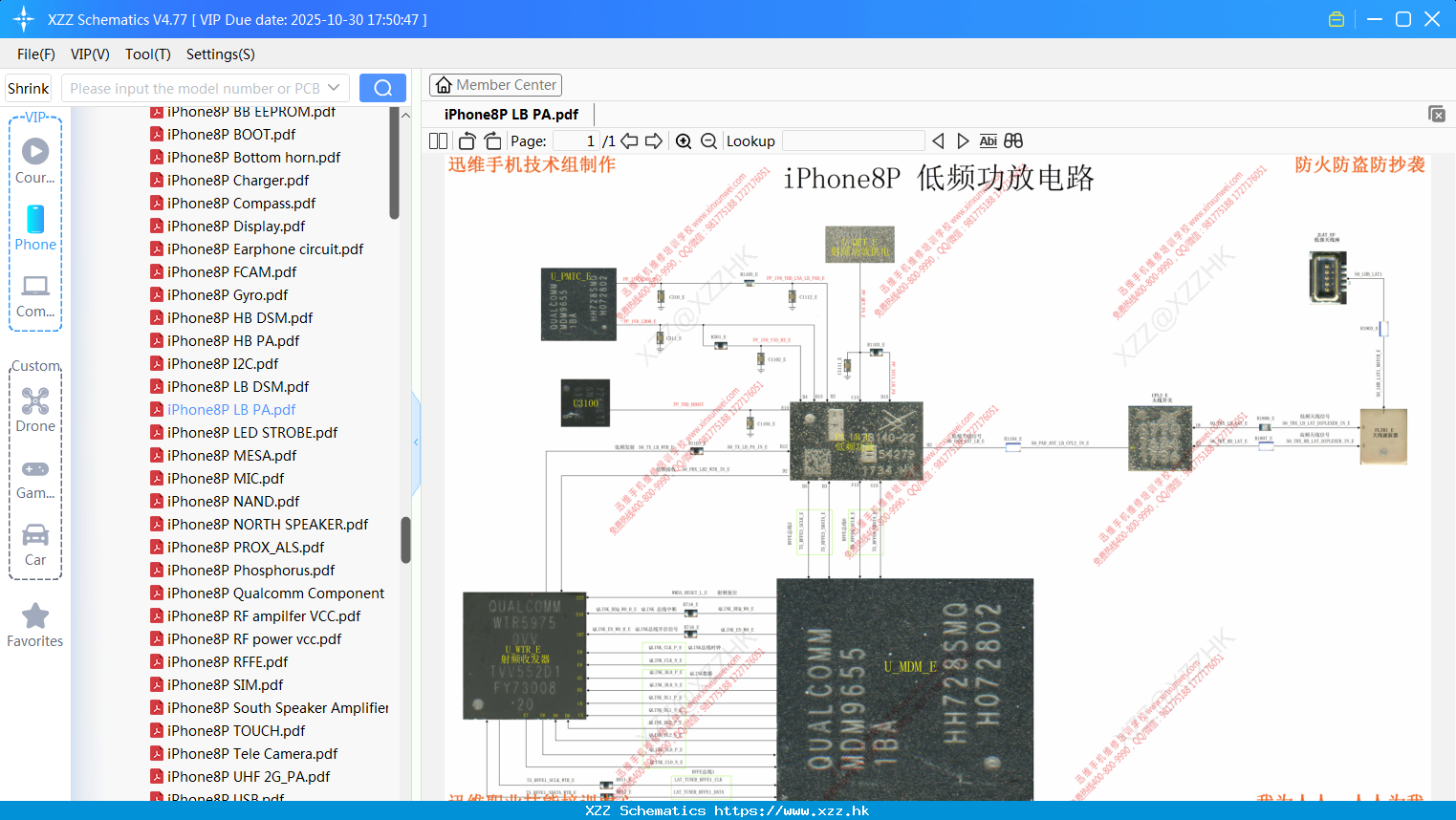The width and height of the screenshot is (1456, 820).
Task: Open iPhone8P HB PA.pdf
Action: pyautogui.click(x=233, y=340)
